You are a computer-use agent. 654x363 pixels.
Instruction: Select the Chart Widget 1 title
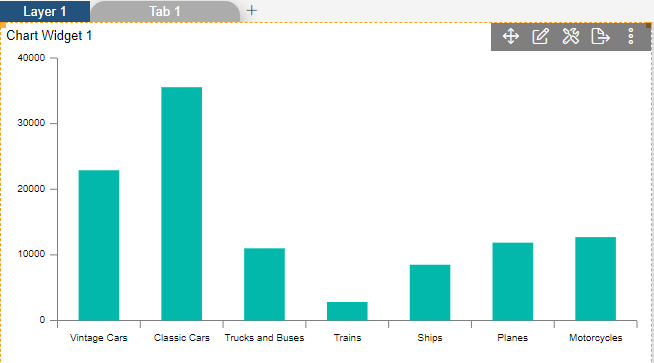click(x=49, y=35)
